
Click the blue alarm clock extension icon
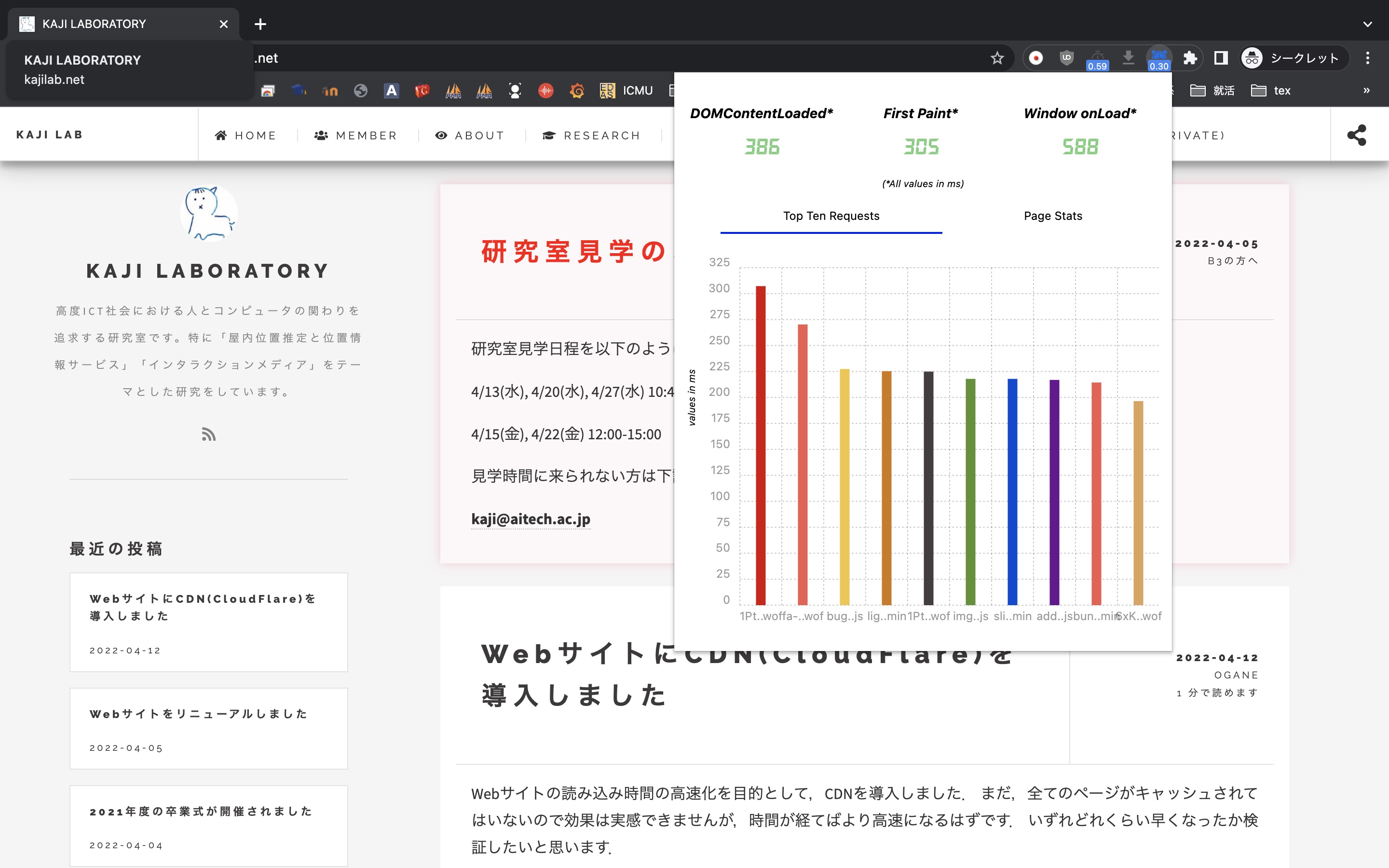tap(1159, 57)
